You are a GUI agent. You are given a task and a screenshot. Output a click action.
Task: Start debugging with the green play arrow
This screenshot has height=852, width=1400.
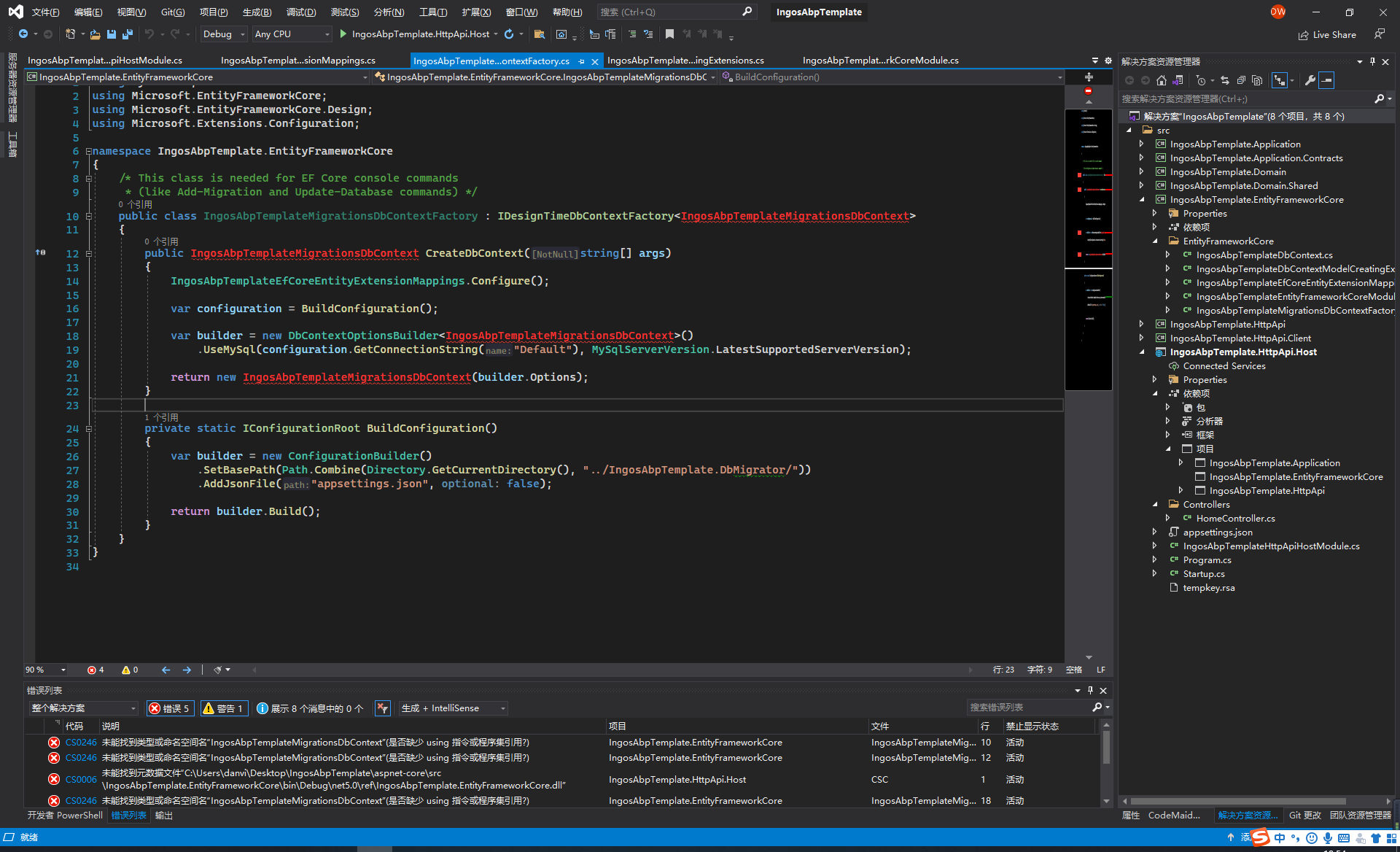tap(343, 34)
